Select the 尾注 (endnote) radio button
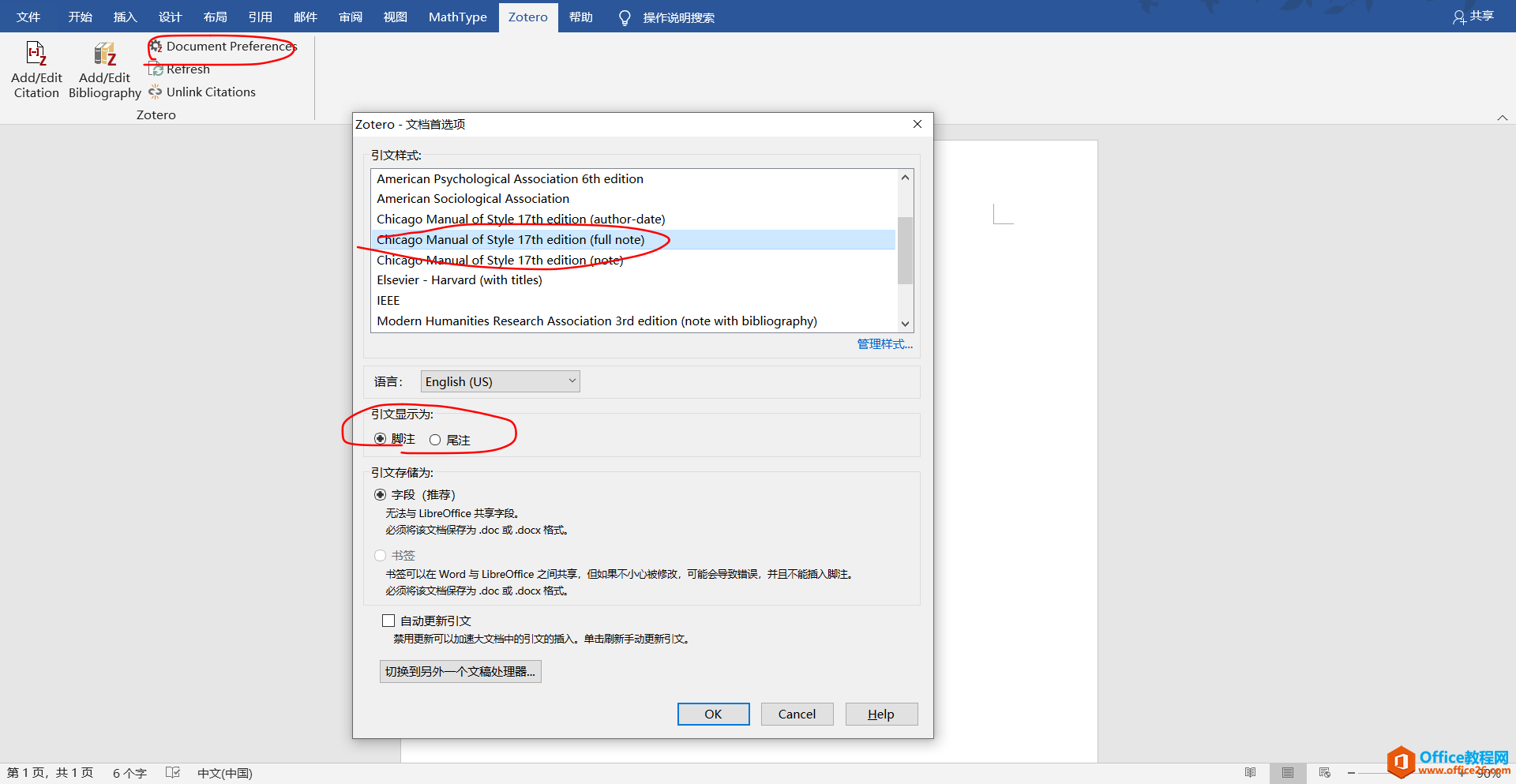The image size is (1516, 784). pyautogui.click(x=435, y=440)
